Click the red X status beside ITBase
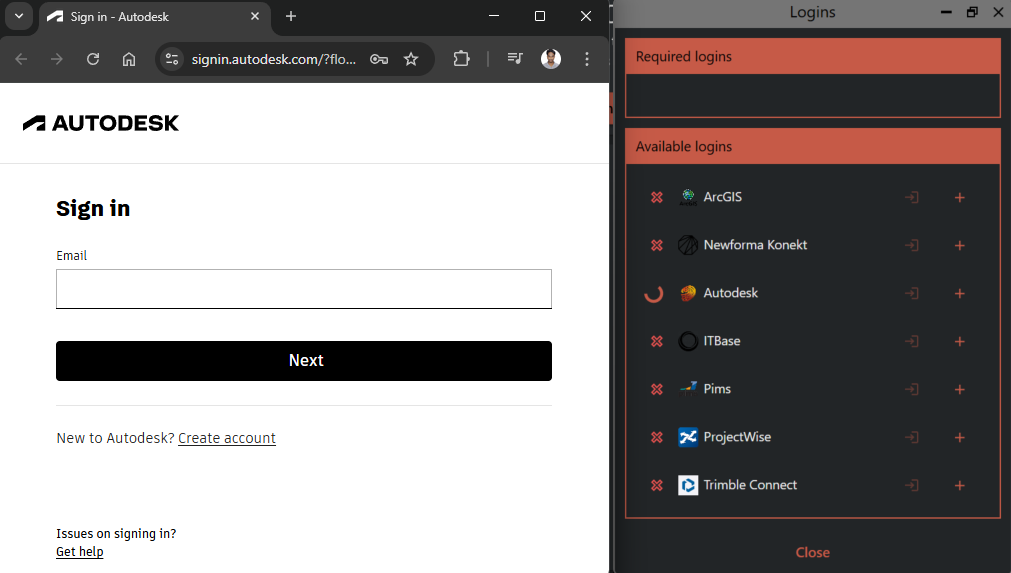This screenshot has width=1011, height=573. click(656, 341)
